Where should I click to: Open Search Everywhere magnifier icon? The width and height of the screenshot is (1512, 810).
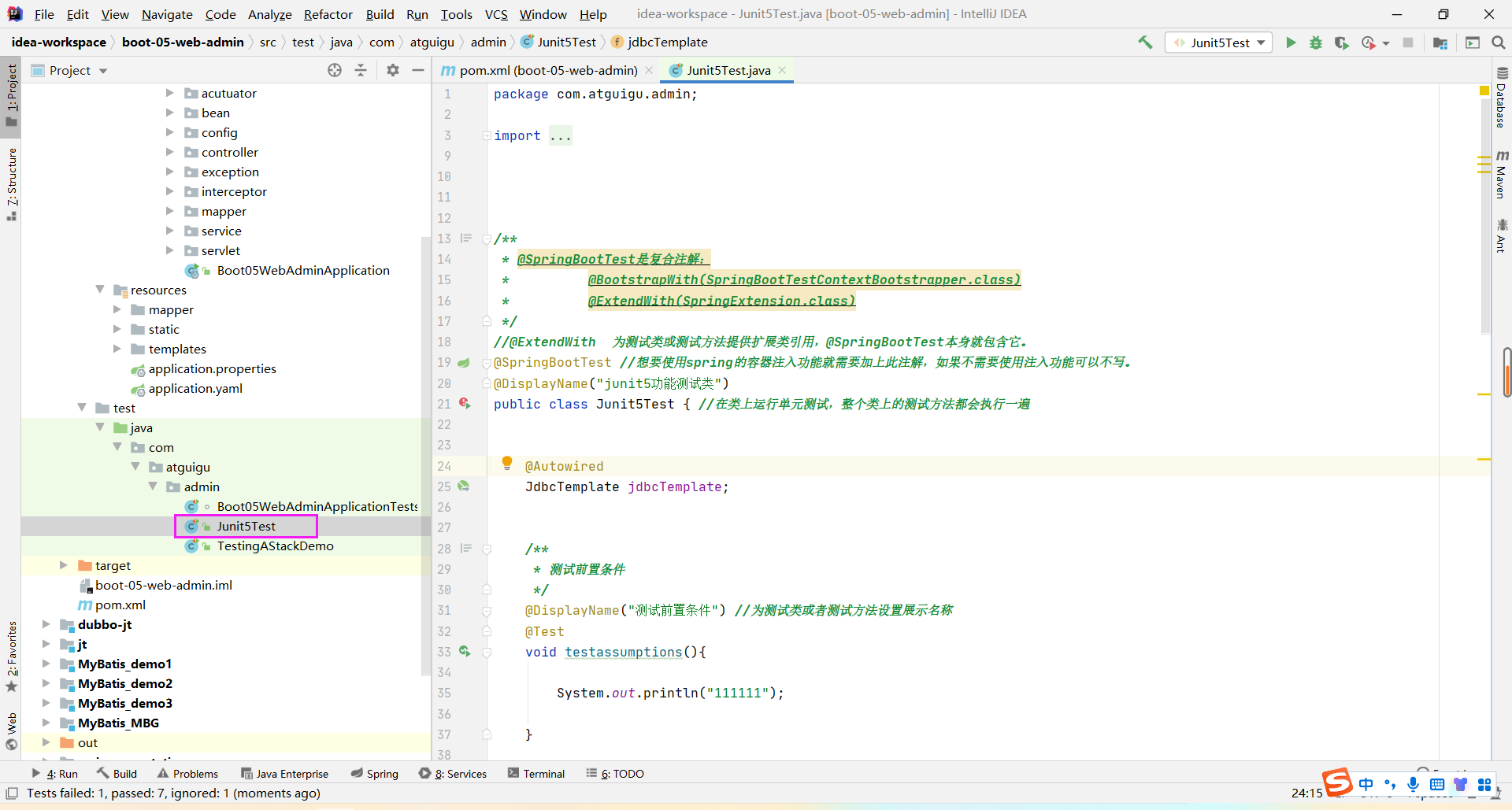click(1499, 43)
